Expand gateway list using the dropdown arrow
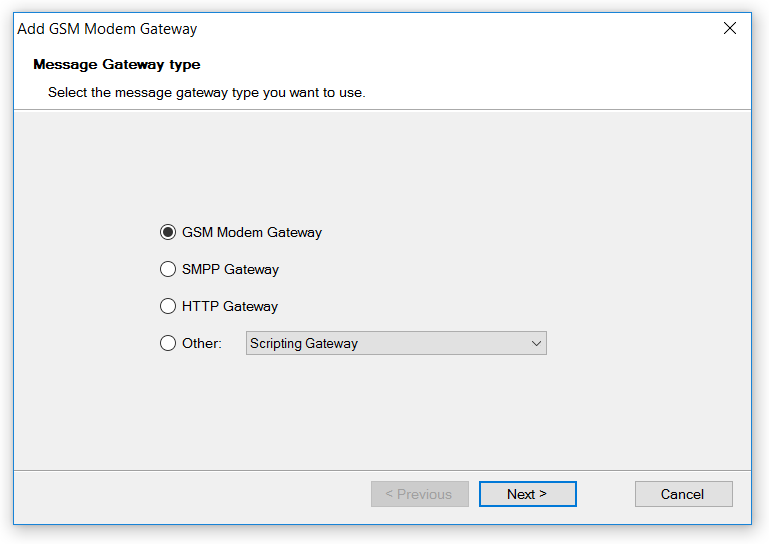Viewport: 769px width, 544px height. pyautogui.click(x=537, y=343)
